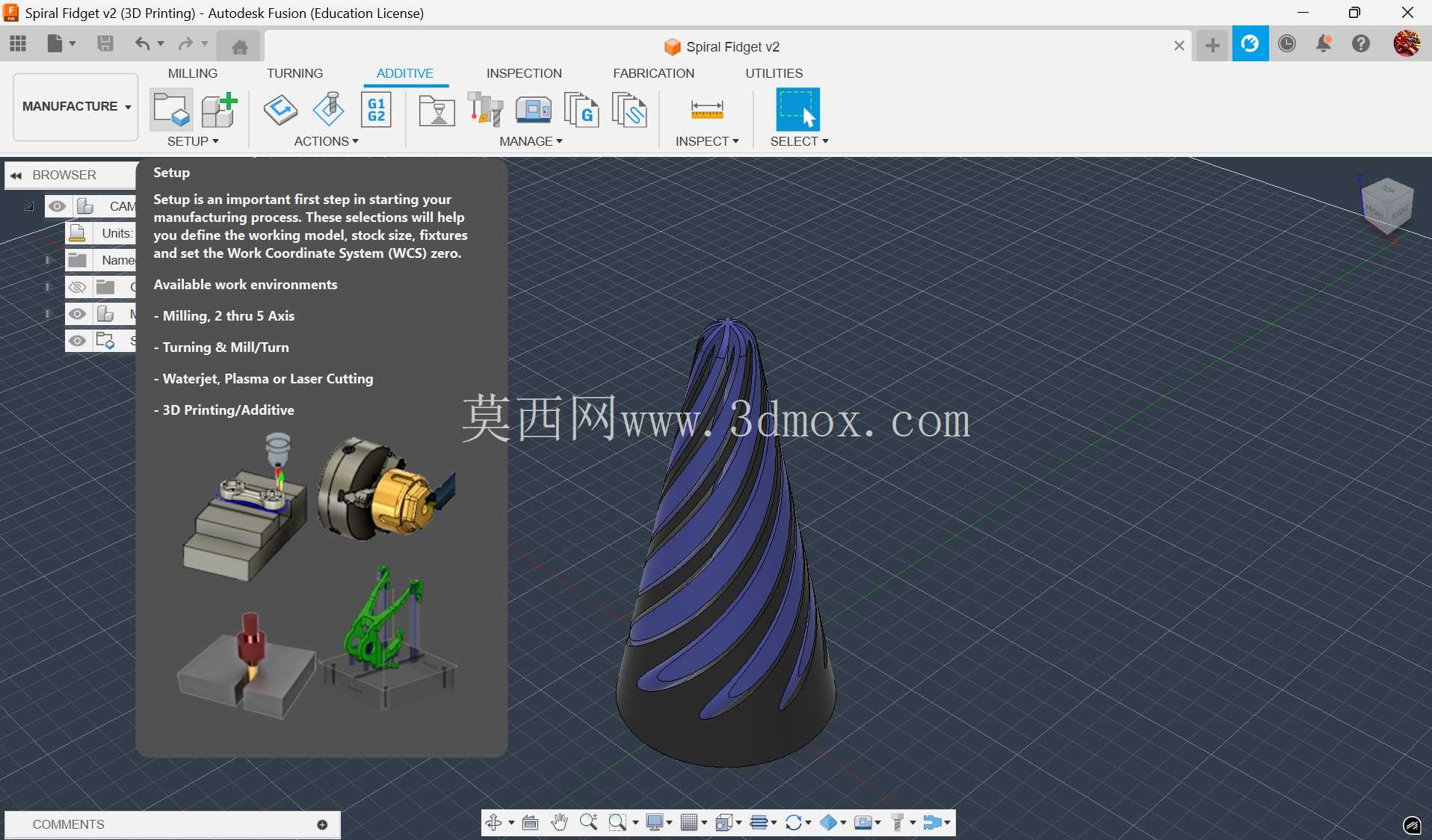Select the spiral cone model in viewport
This screenshot has width=1432, height=840.
[726, 543]
